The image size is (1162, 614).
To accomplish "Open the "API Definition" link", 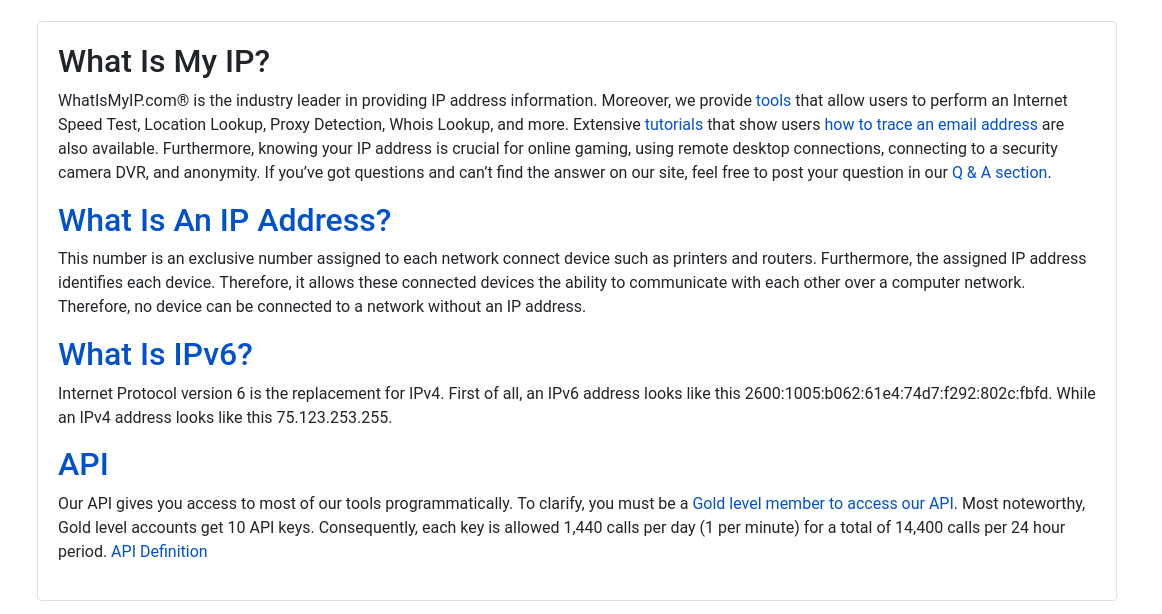I will 159,552.
